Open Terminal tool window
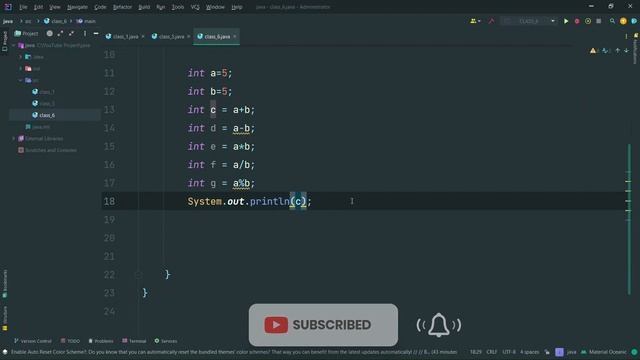This screenshot has height=360, width=640. click(134, 341)
